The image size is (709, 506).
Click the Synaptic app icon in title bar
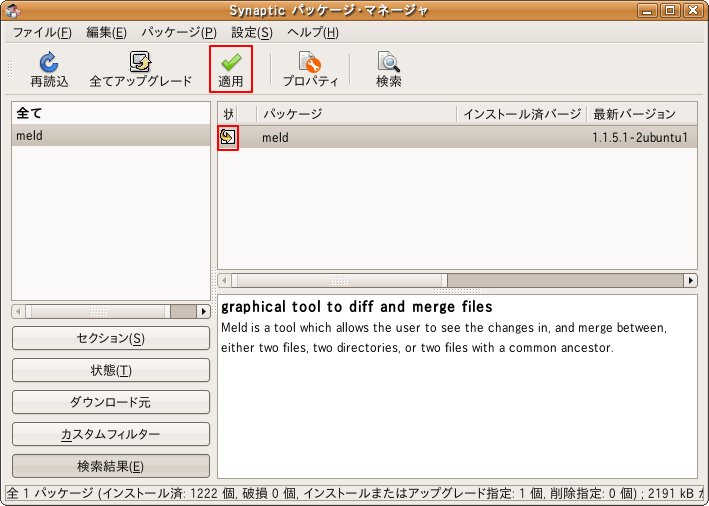coord(12,10)
